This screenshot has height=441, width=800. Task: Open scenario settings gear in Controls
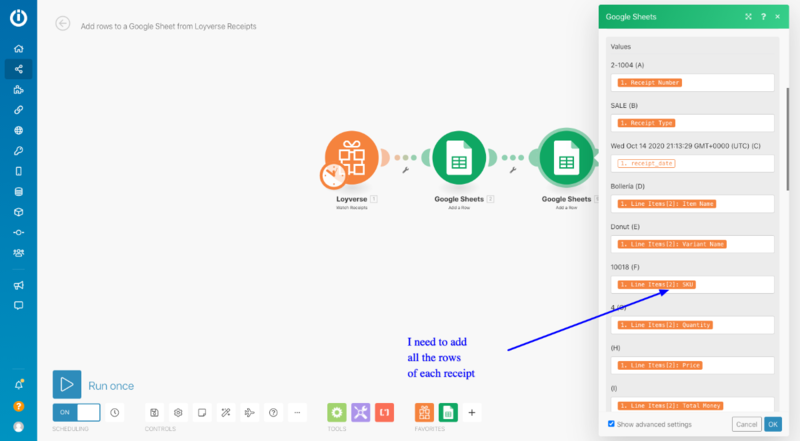(178, 412)
